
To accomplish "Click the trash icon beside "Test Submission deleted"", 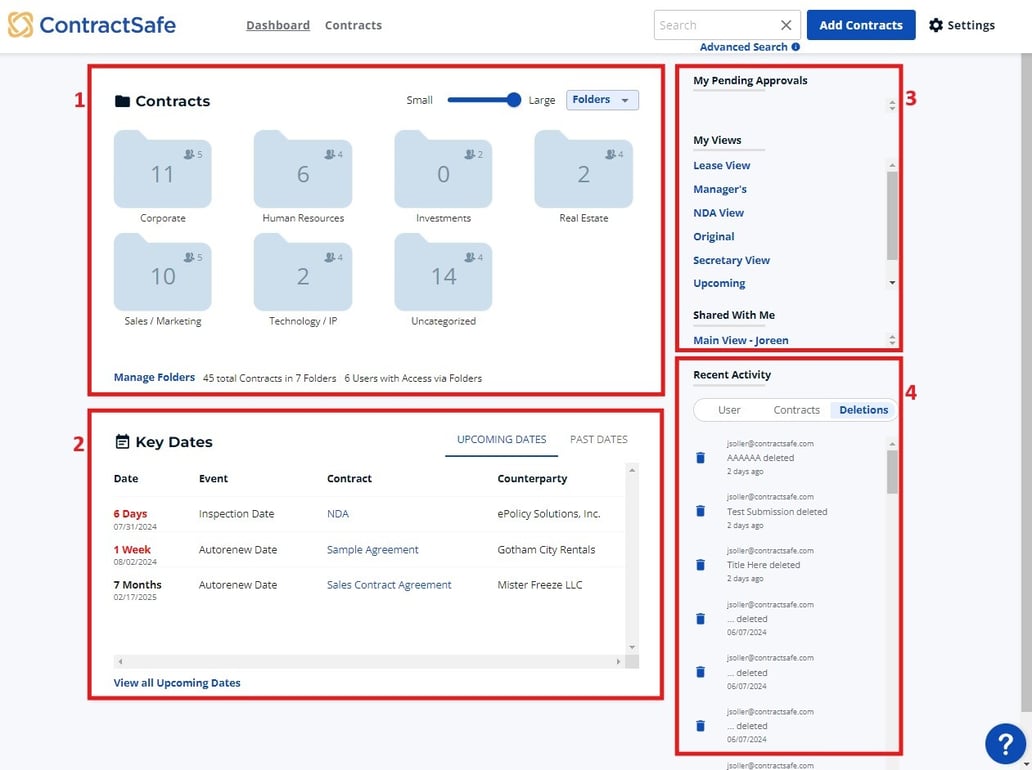I will (700, 511).
